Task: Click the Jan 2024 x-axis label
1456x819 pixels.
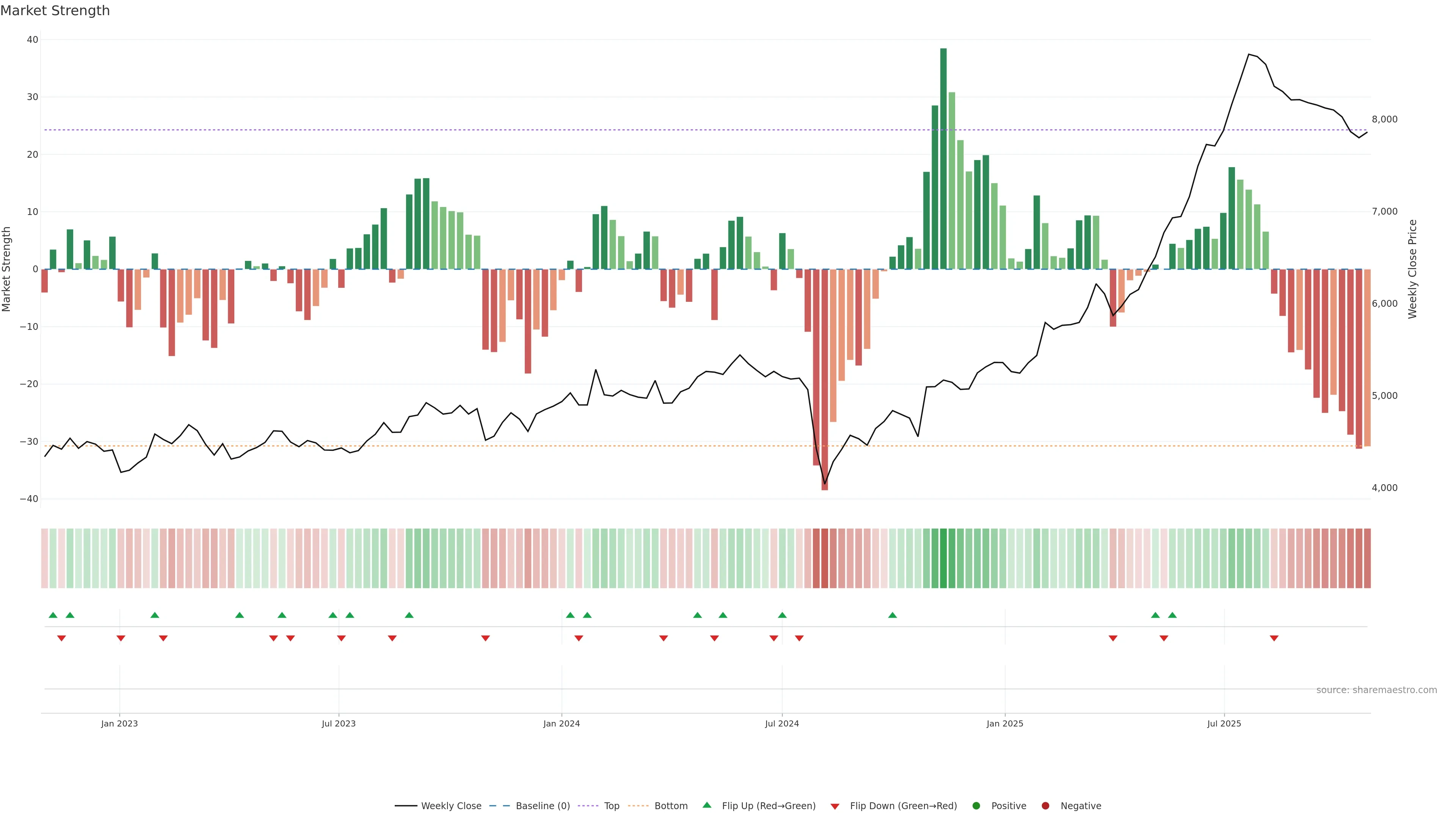Action: [561, 723]
